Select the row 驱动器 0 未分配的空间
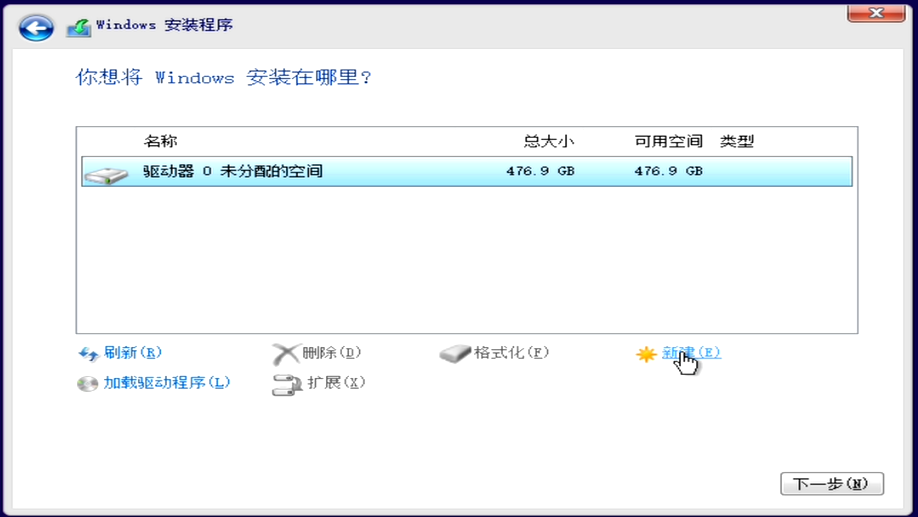918x517 pixels. pyautogui.click(x=467, y=172)
